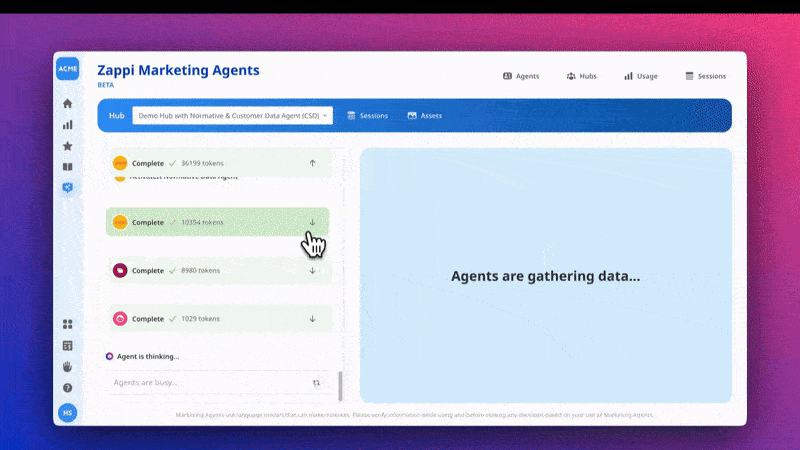Viewport: 800px width, 450px height.
Task: Open the bar chart sidebar icon
Action: pyautogui.click(x=67, y=124)
